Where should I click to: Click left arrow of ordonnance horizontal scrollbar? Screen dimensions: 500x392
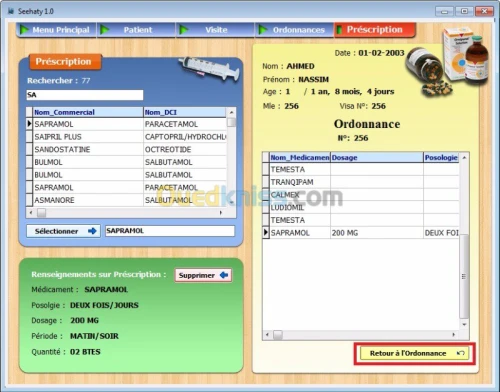click(x=267, y=335)
